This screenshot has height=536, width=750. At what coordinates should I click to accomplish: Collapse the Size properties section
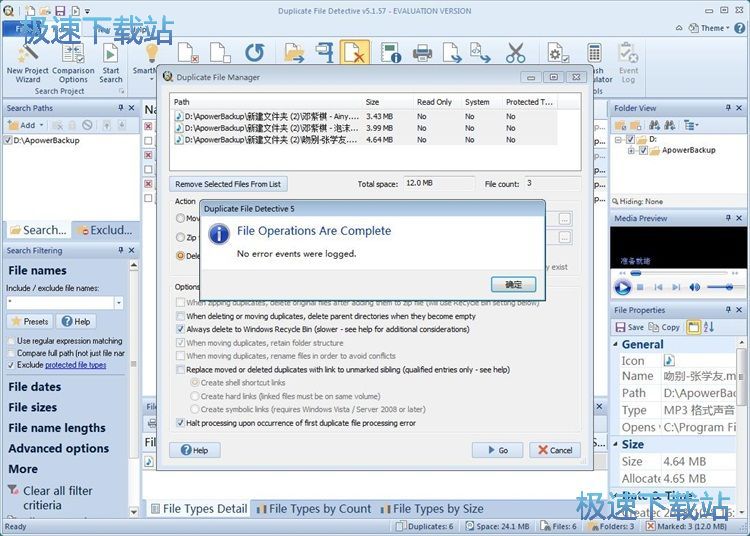(616, 444)
